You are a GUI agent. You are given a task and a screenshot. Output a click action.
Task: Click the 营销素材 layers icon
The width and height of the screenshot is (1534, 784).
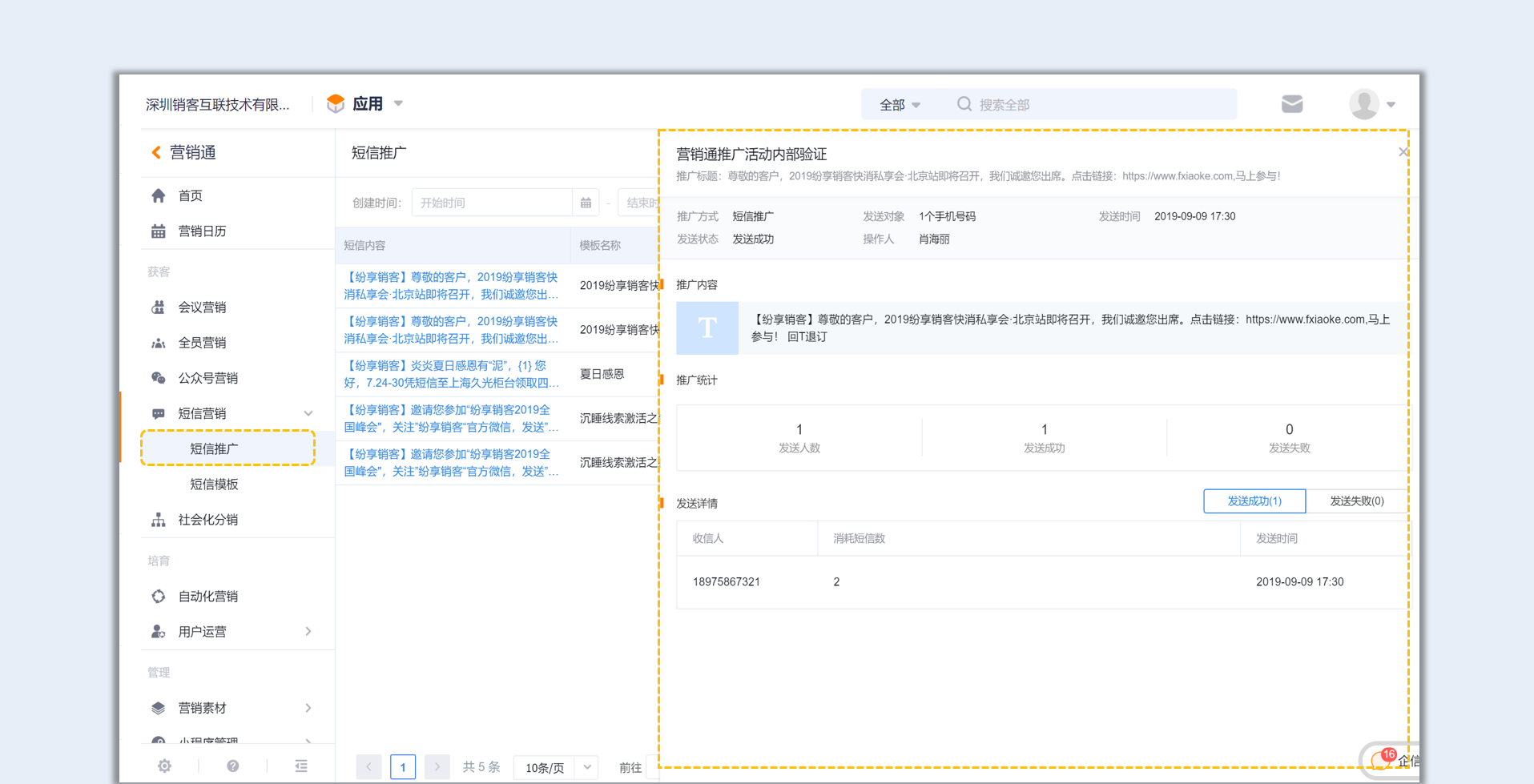pos(159,708)
